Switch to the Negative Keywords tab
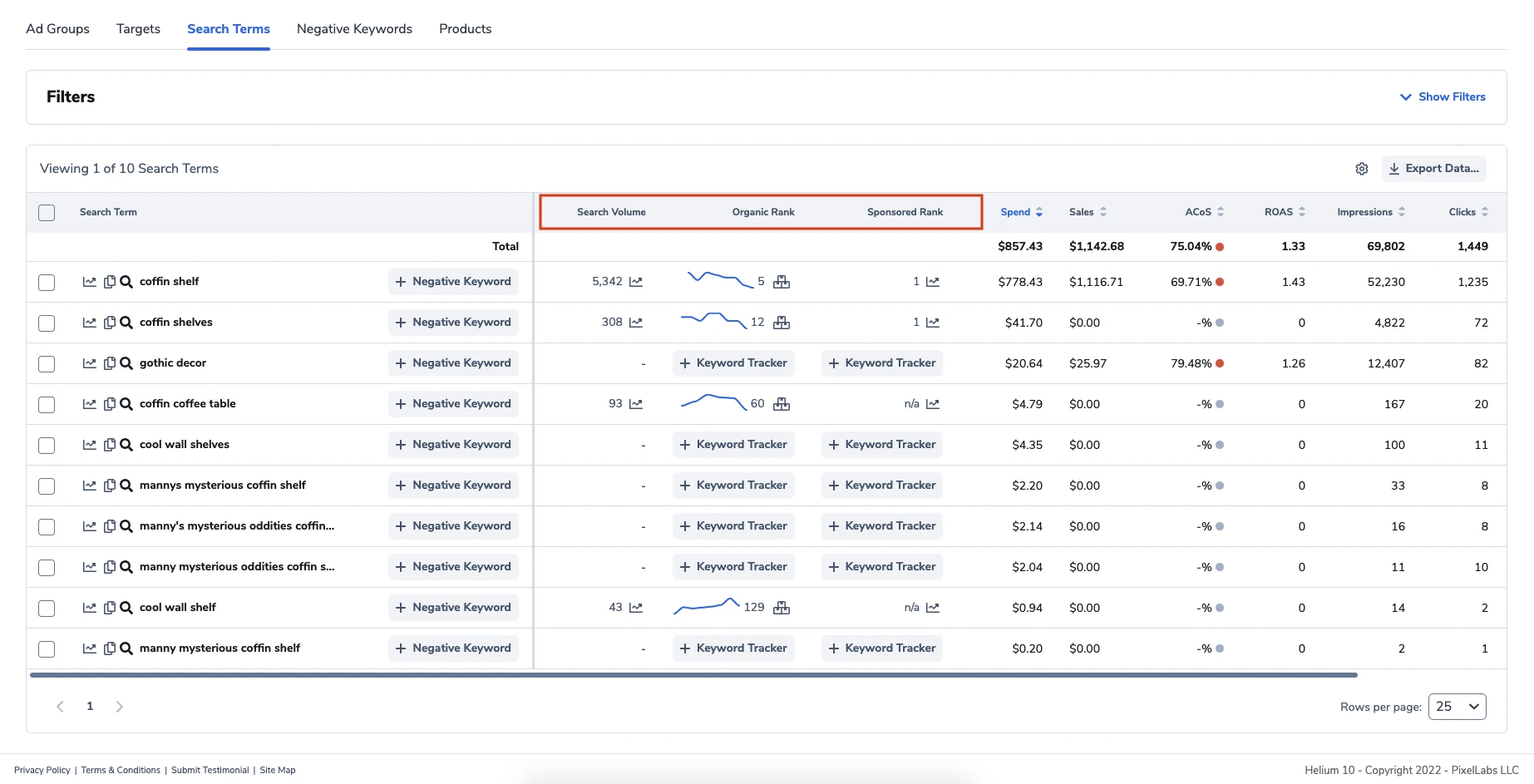 click(x=354, y=29)
